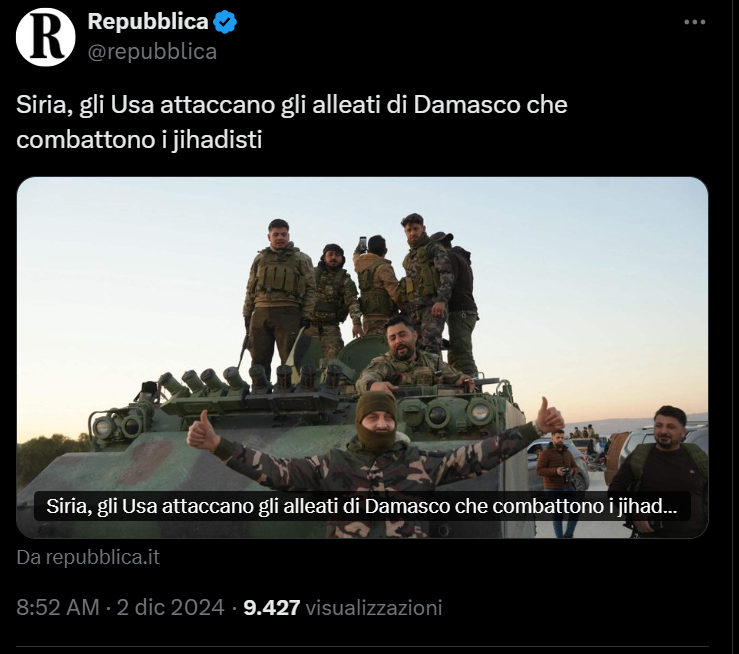Open the article preview image
Image resolution: width=739 pixels, height=654 pixels.
[x=362, y=357]
